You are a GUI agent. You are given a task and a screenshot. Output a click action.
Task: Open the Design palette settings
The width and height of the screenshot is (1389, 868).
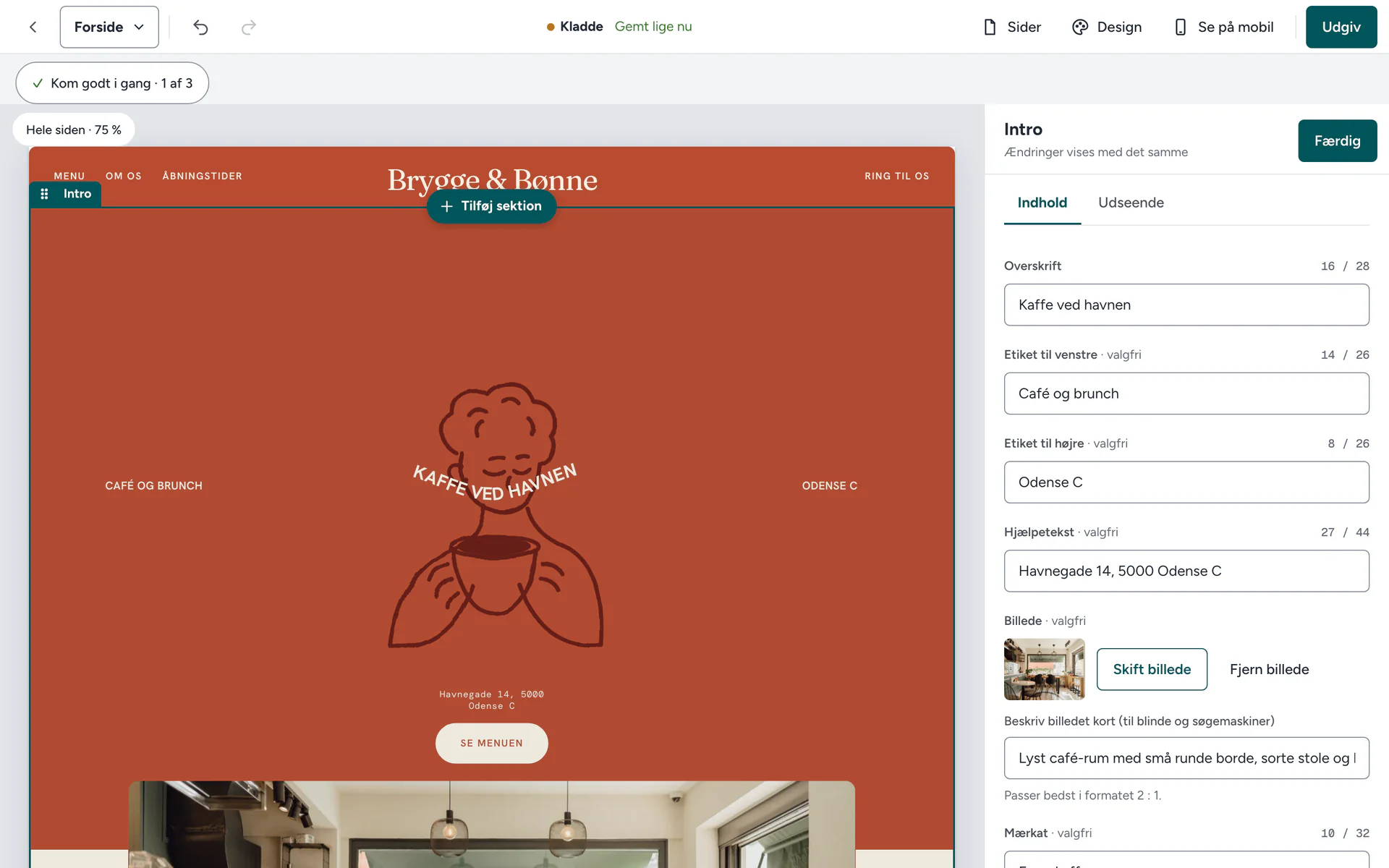(1107, 27)
